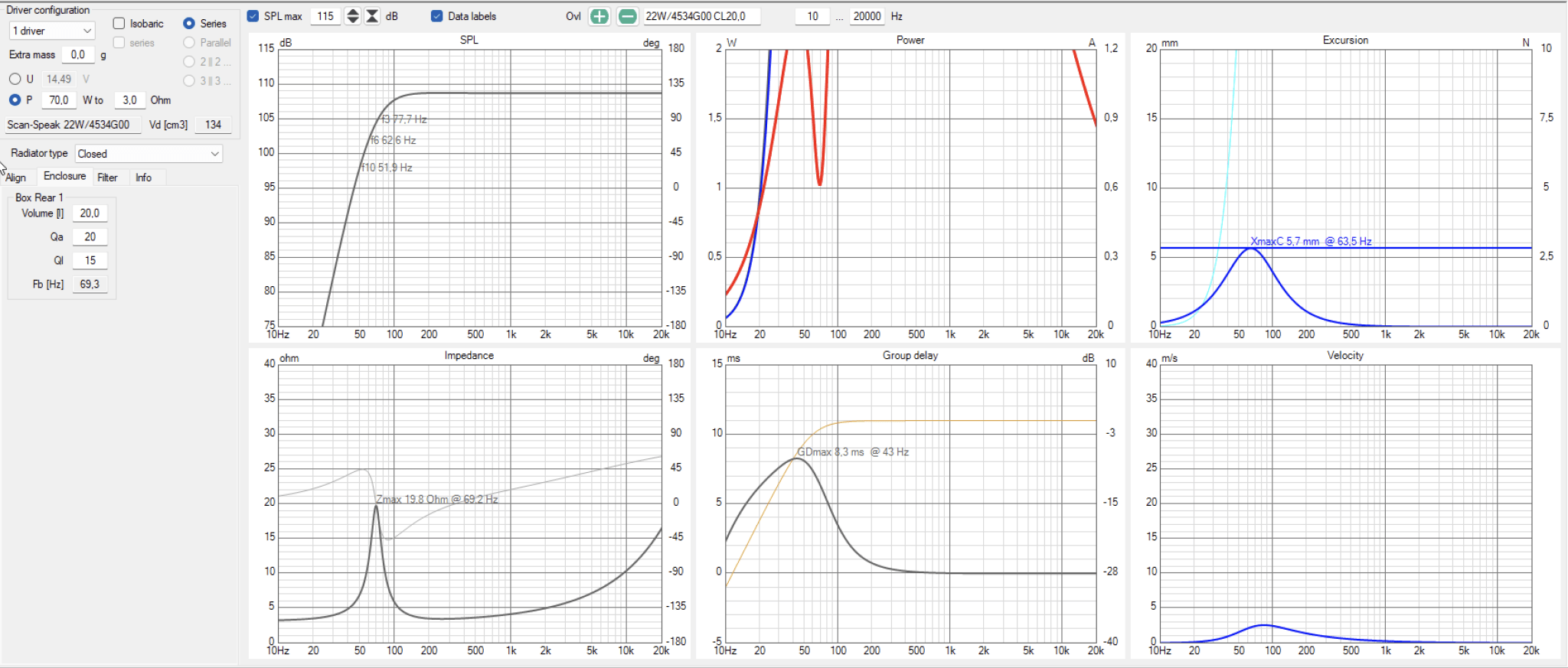
Task: Select the P power radio button
Action: click(15, 100)
